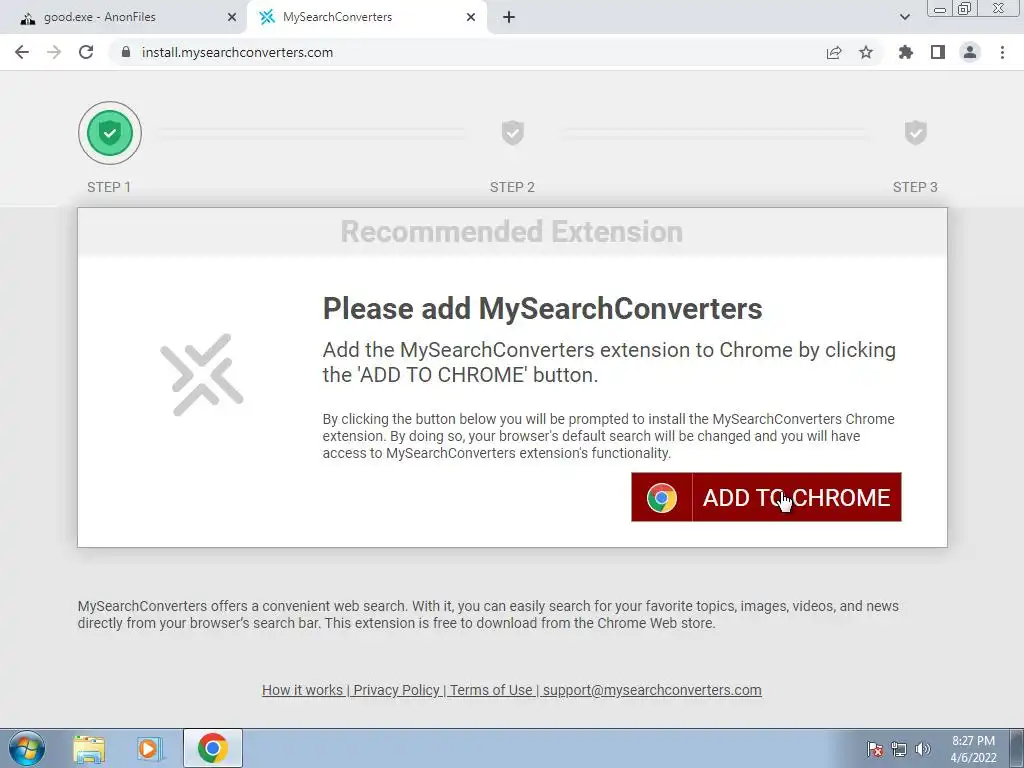Image resolution: width=1024 pixels, height=768 pixels.
Task: Open the How it works link
Action: 302,690
